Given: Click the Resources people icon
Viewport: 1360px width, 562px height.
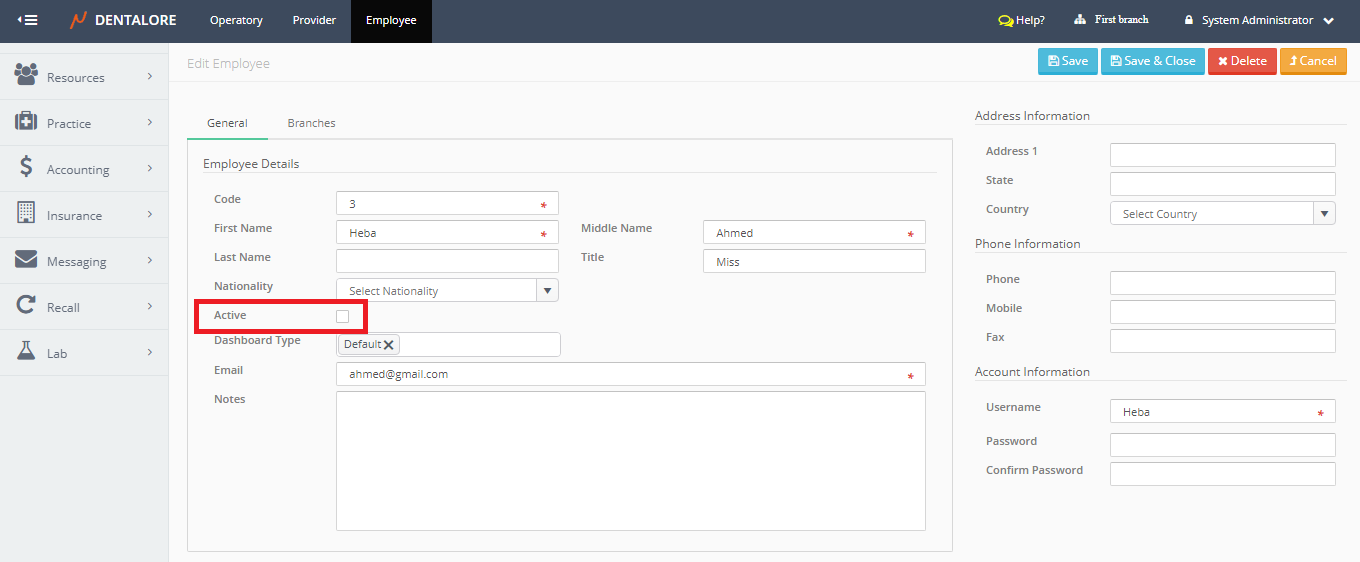Looking at the screenshot, I should click(26, 75).
